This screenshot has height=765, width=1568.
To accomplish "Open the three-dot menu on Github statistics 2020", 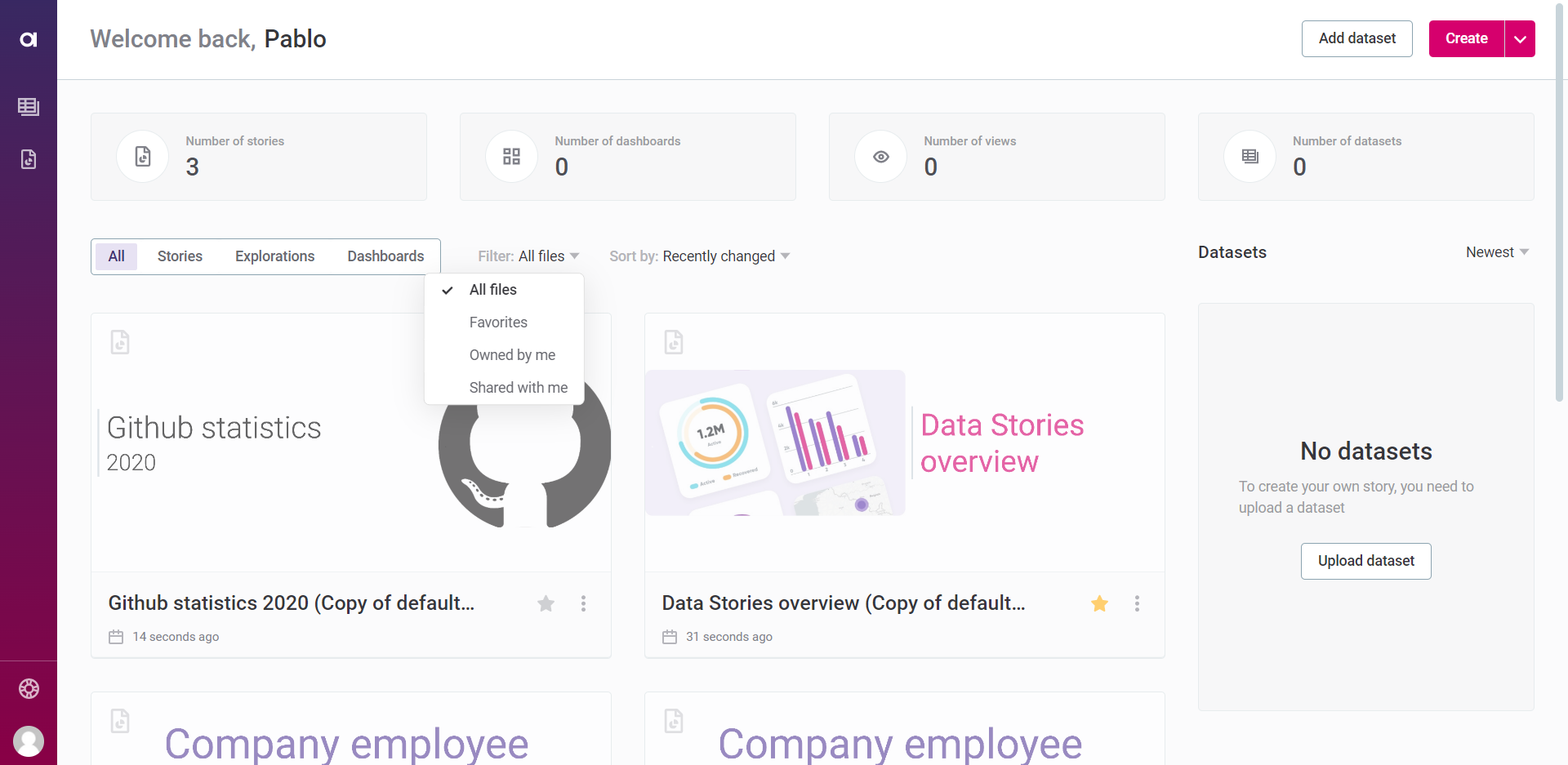I will coord(583,603).
